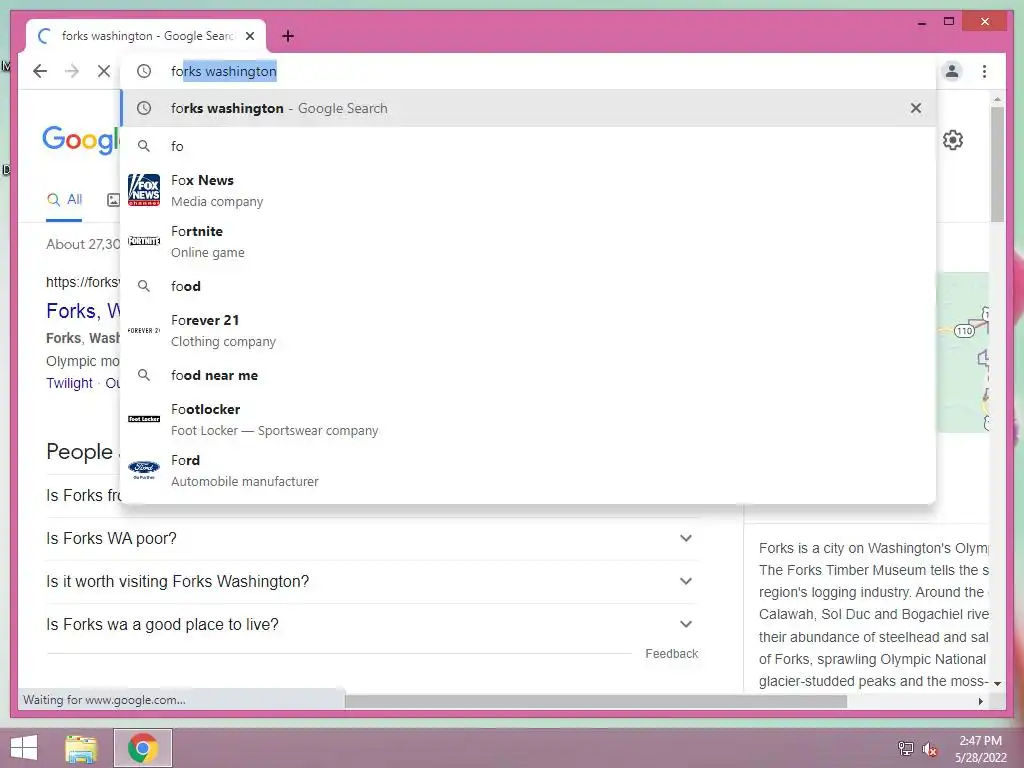Open Google quick settings gear
The height and width of the screenshot is (768, 1024).
pyautogui.click(x=953, y=140)
